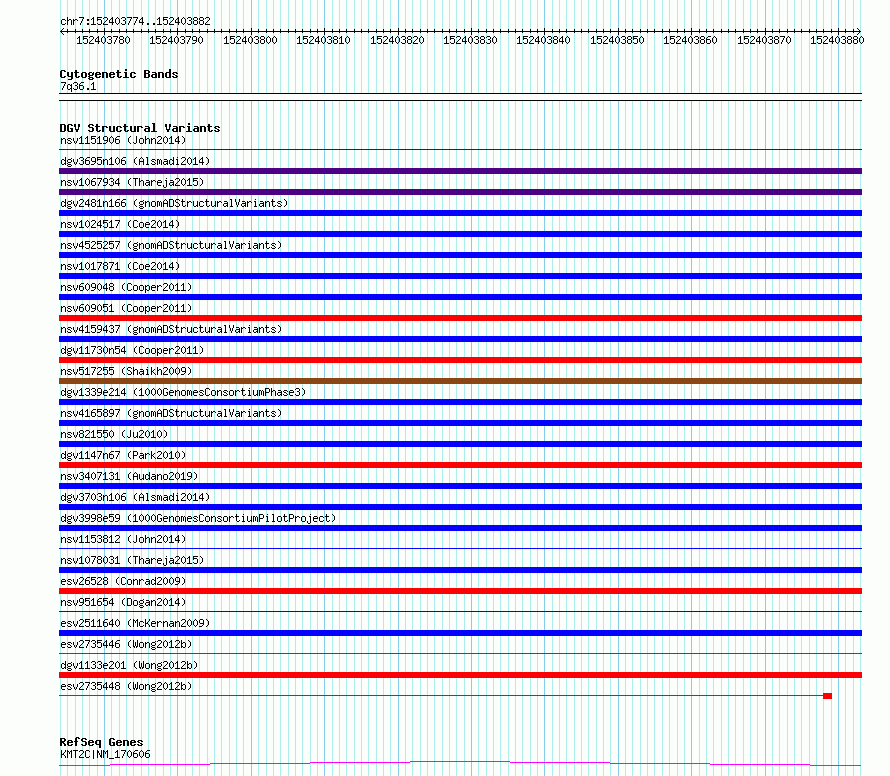This screenshot has height=776, width=890.
Task: Click the brown bar under nsv517255
Action: [x=460, y=381]
